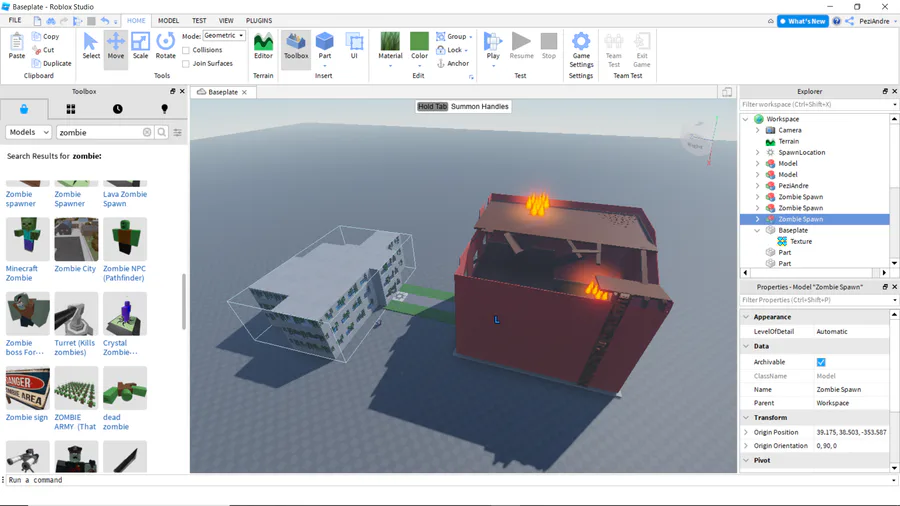900x506 pixels.
Task: Collapse the Workspace tree node
Action: click(x=746, y=119)
